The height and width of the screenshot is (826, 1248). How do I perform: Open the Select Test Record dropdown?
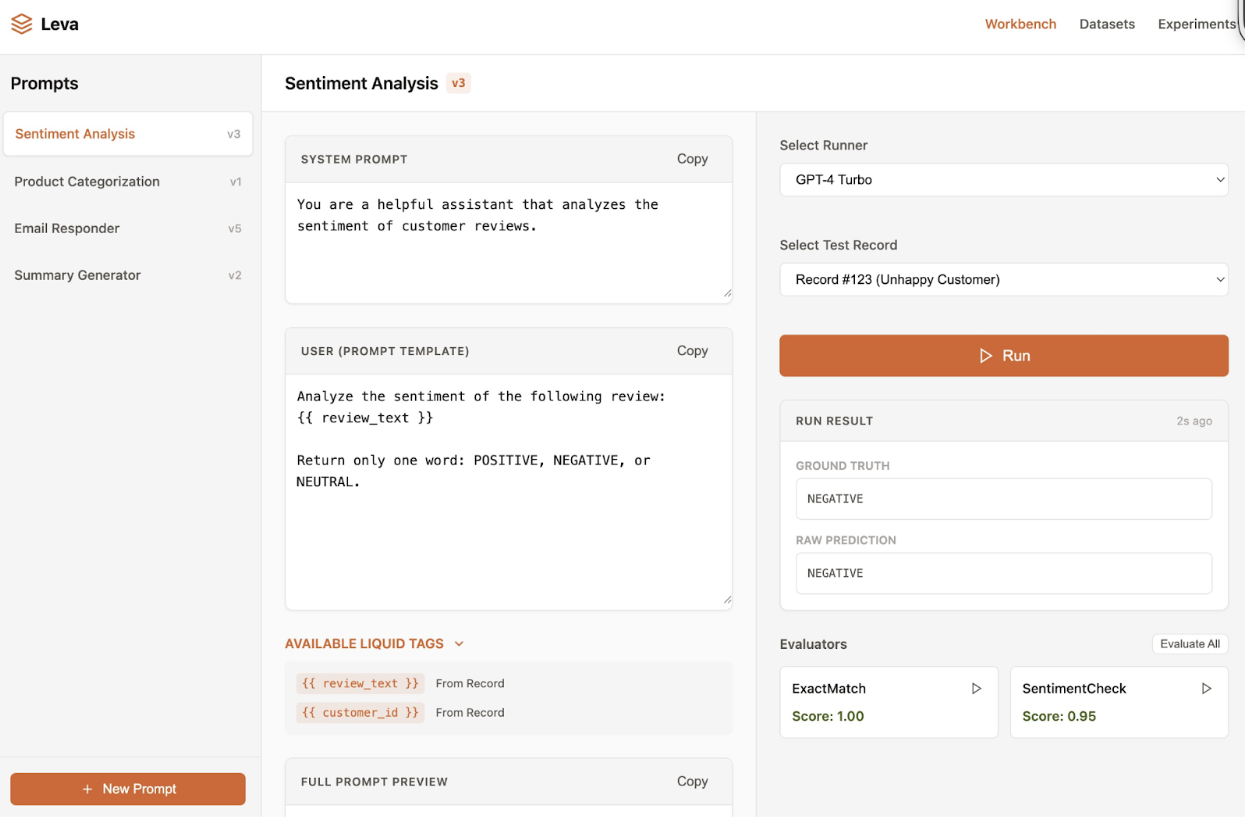[x=1003, y=280]
